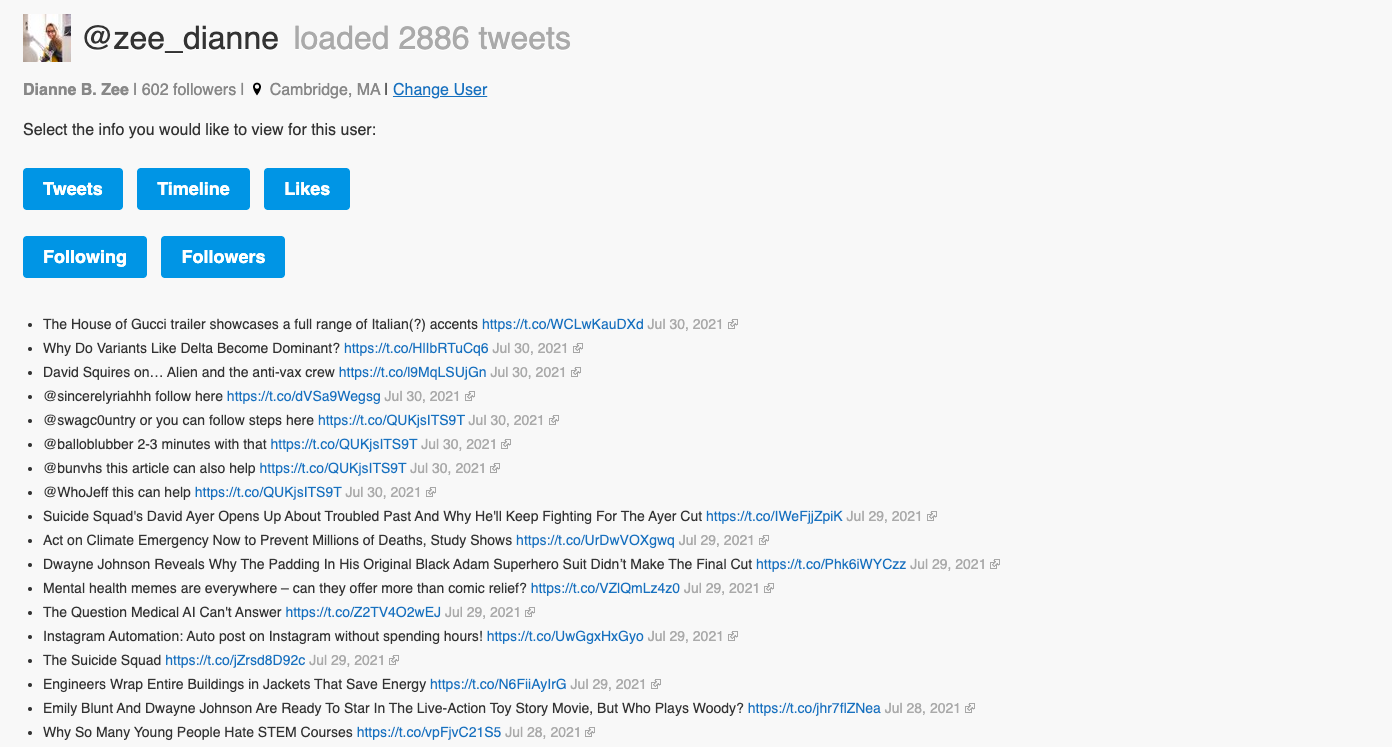Open external link icon for House of Gucci tweet
1392x747 pixels.
pyautogui.click(x=733, y=324)
